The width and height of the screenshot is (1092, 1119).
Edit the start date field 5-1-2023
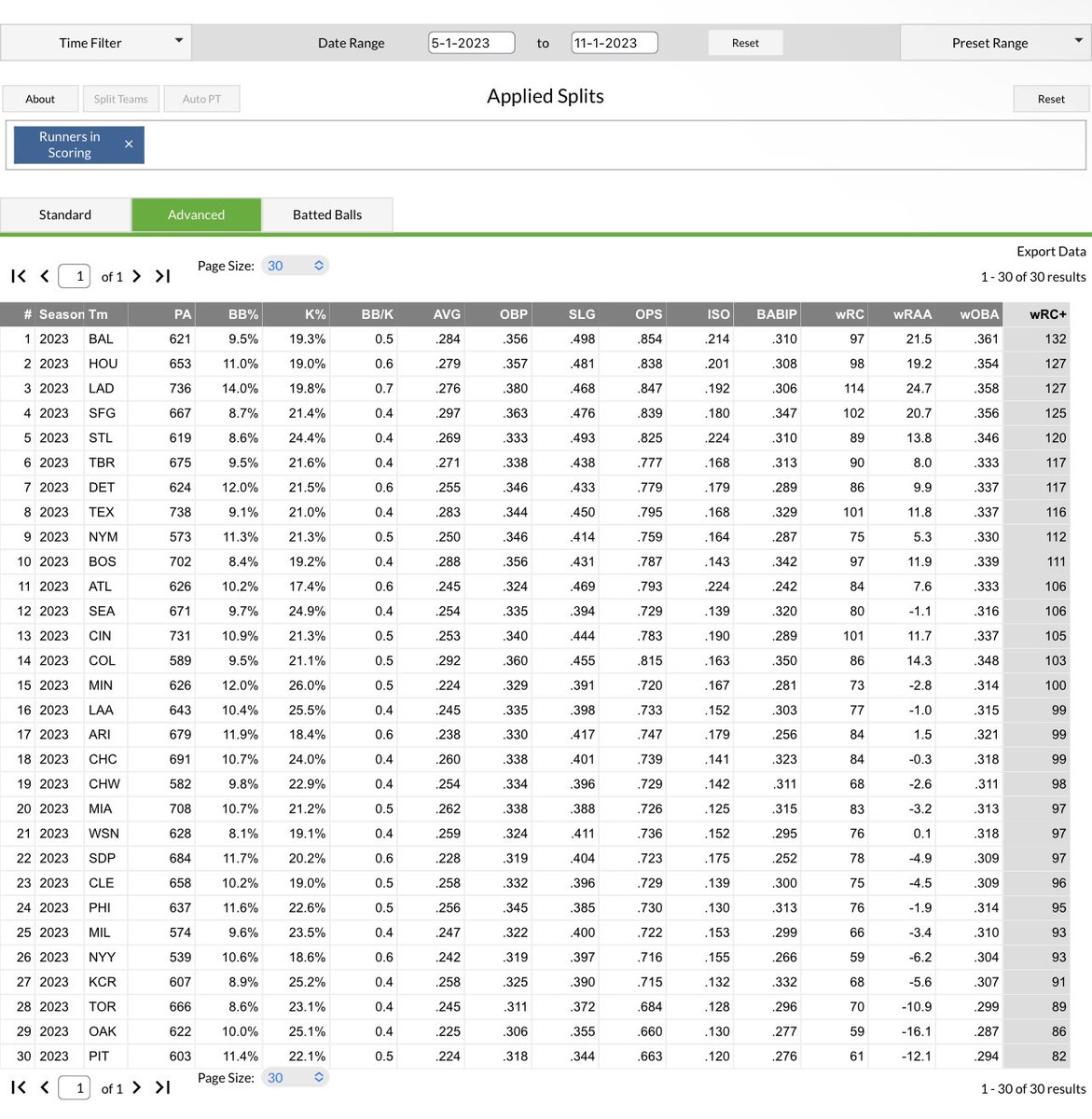pos(472,43)
